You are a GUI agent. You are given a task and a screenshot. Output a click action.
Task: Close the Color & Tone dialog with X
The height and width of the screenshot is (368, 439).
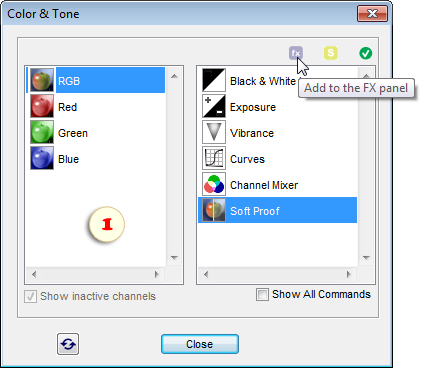pos(372,14)
